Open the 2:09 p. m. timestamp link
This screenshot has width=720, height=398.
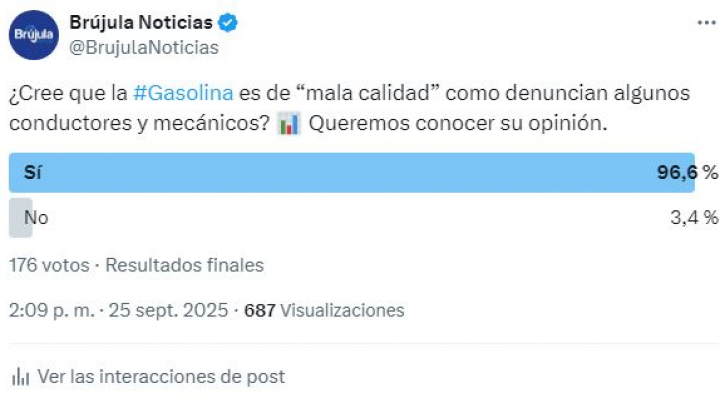[x=51, y=310]
